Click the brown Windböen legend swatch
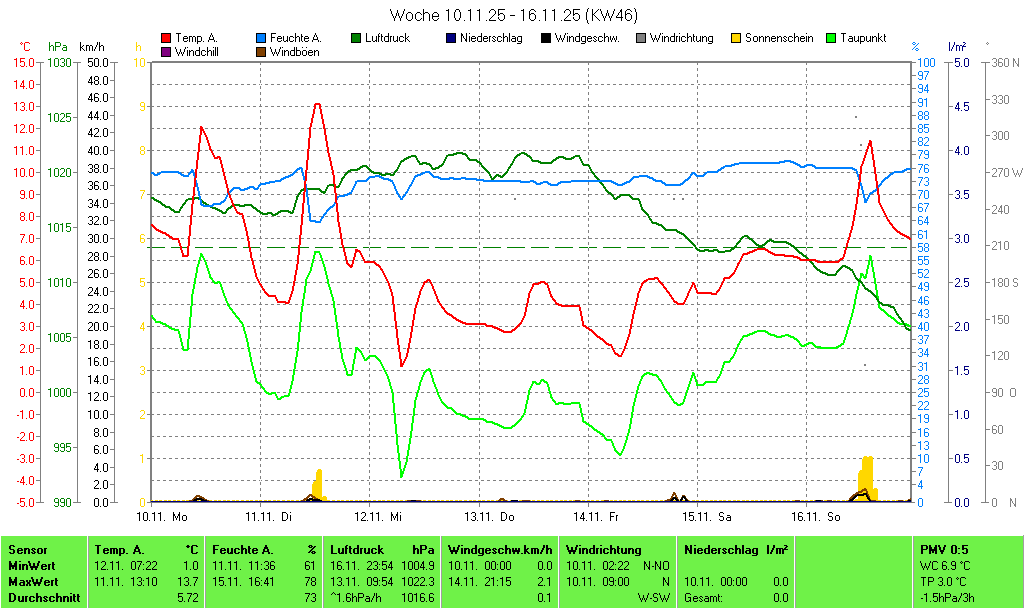1024x608 pixels. click(262, 51)
